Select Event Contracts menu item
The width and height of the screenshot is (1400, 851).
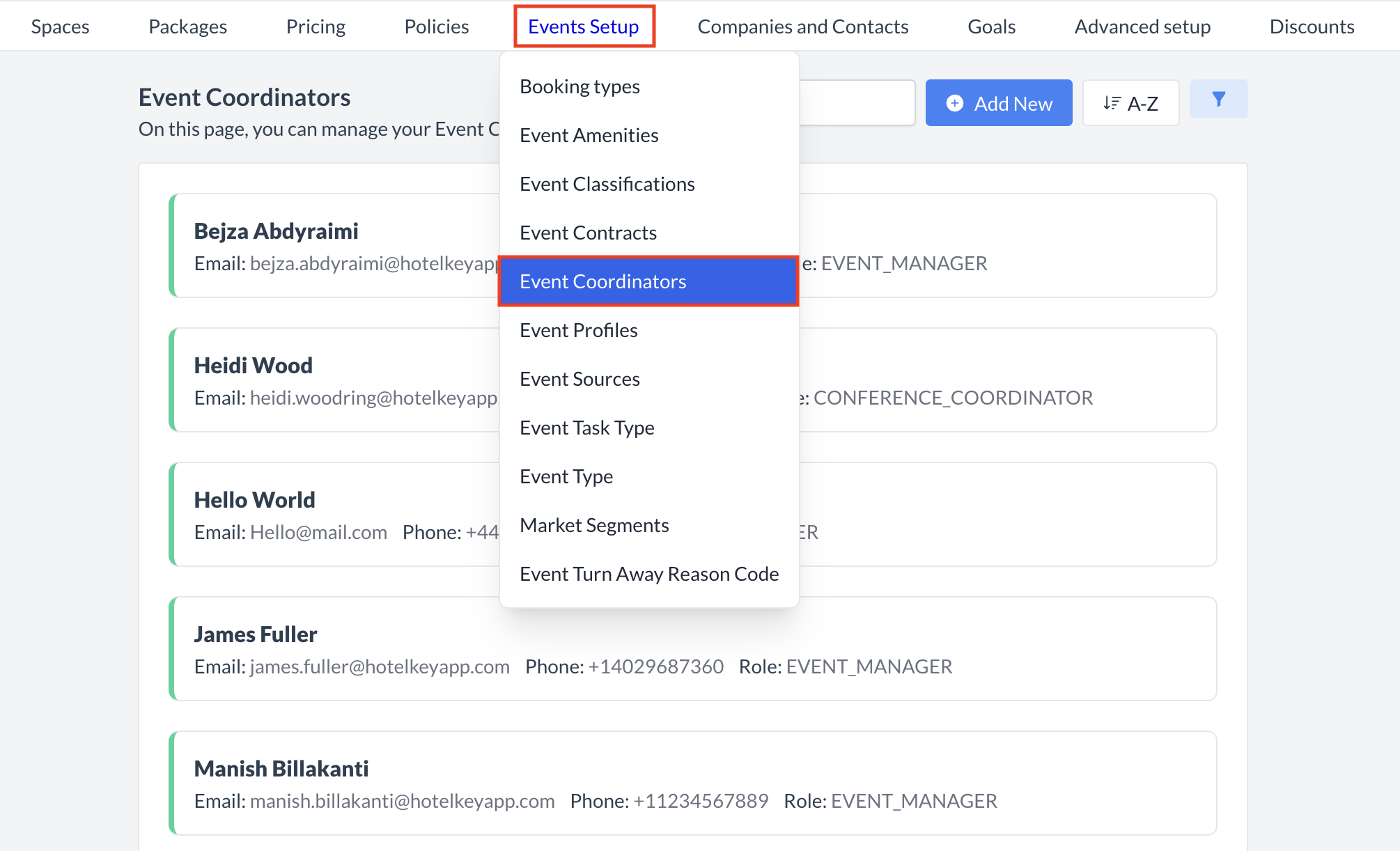tap(588, 233)
